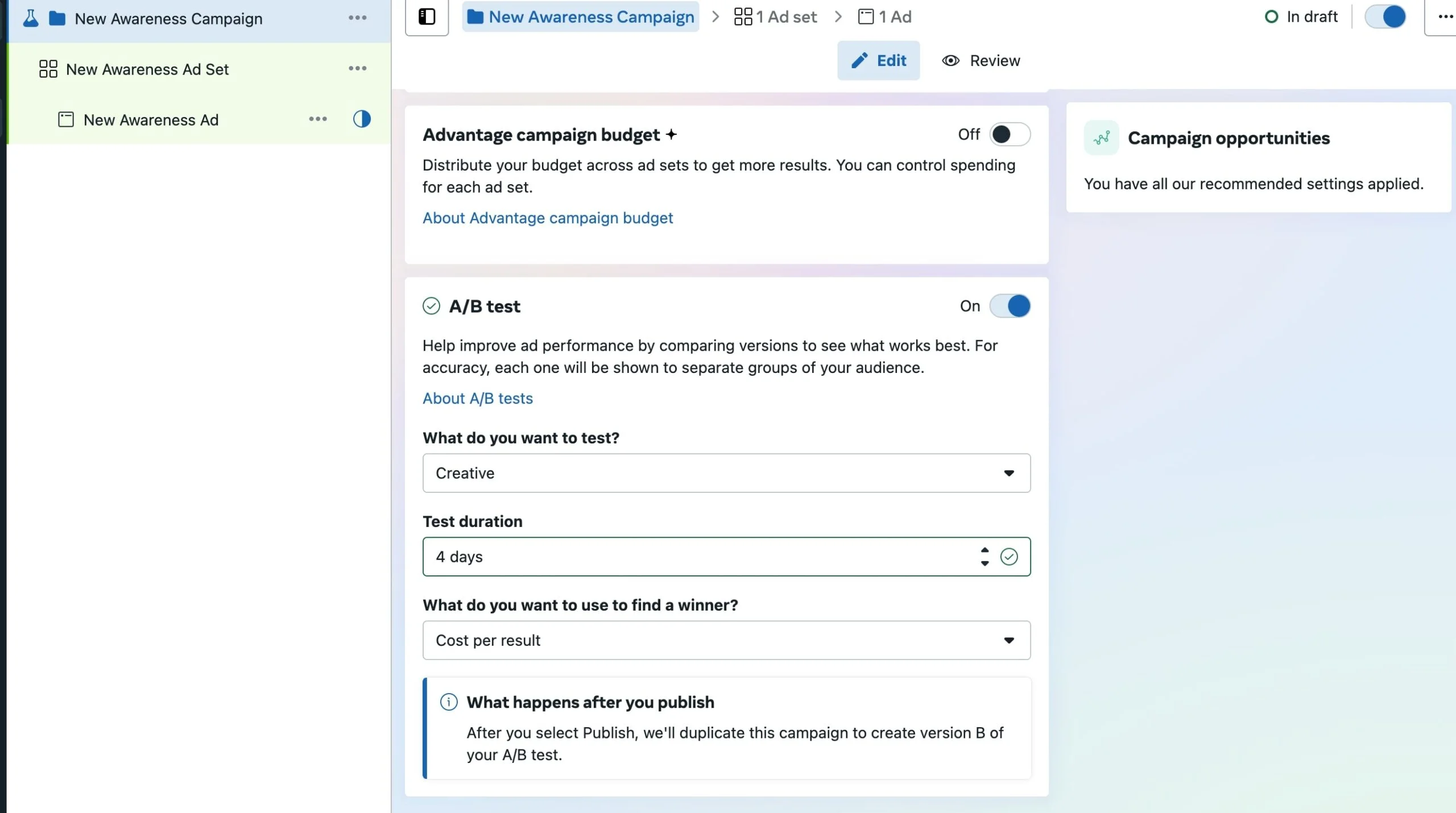Select the Edit tab
The width and height of the screenshot is (1456, 813).
coord(878,61)
